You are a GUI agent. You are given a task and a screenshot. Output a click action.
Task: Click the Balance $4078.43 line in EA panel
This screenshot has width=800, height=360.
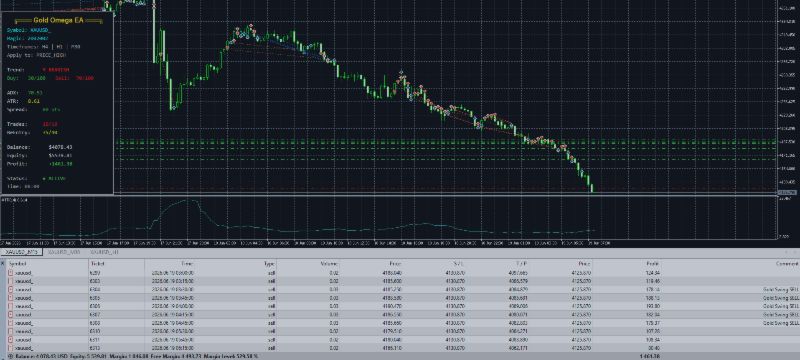pos(40,147)
